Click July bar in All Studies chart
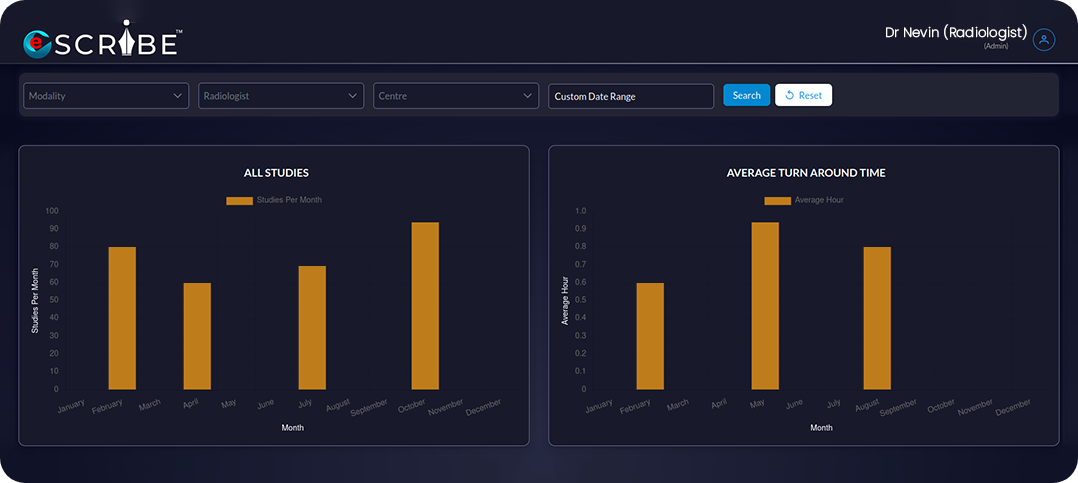This screenshot has height=483, width=1078. point(312,328)
